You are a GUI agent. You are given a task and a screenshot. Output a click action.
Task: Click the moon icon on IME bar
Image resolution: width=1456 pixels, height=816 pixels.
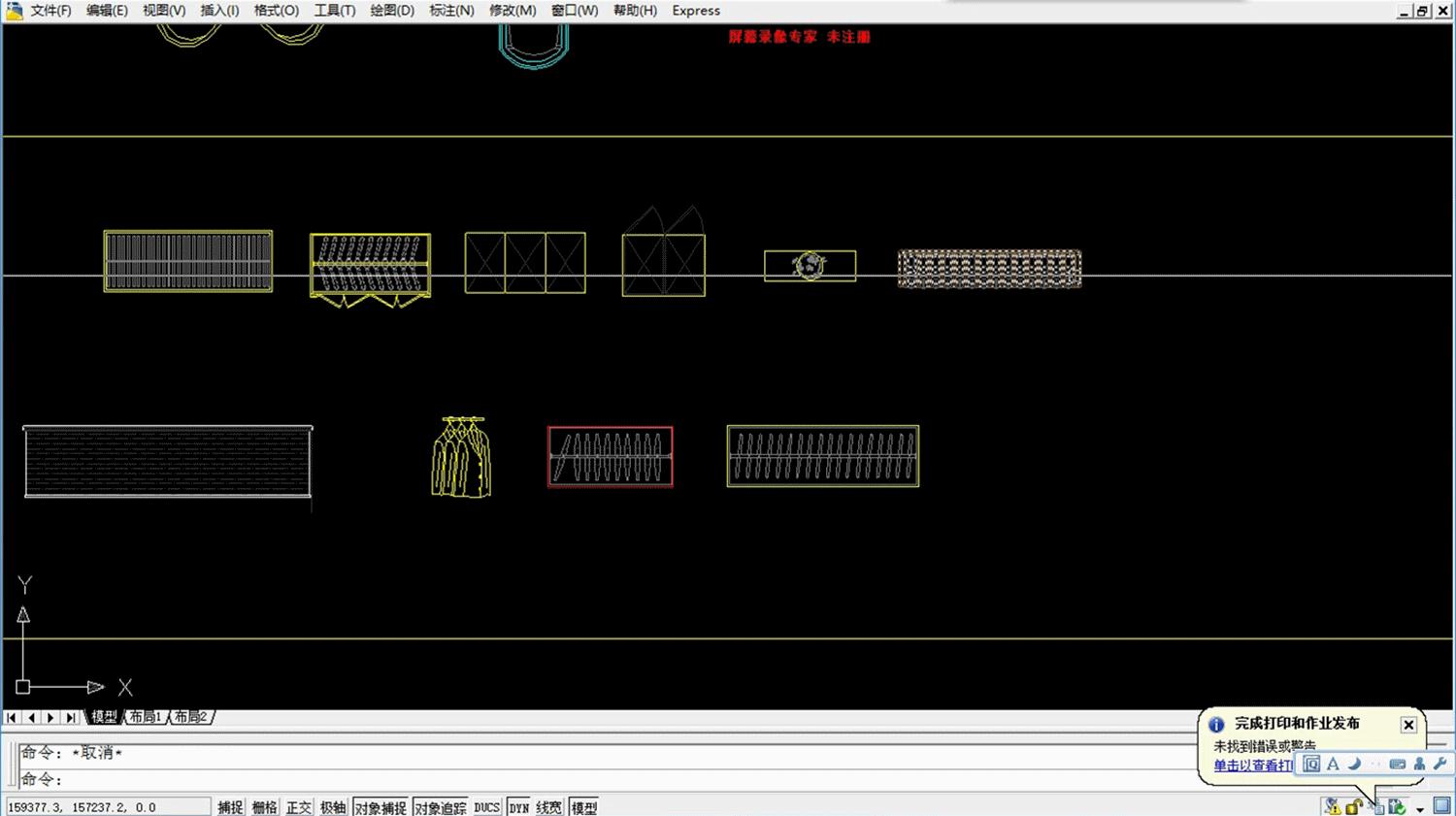pyautogui.click(x=1354, y=764)
